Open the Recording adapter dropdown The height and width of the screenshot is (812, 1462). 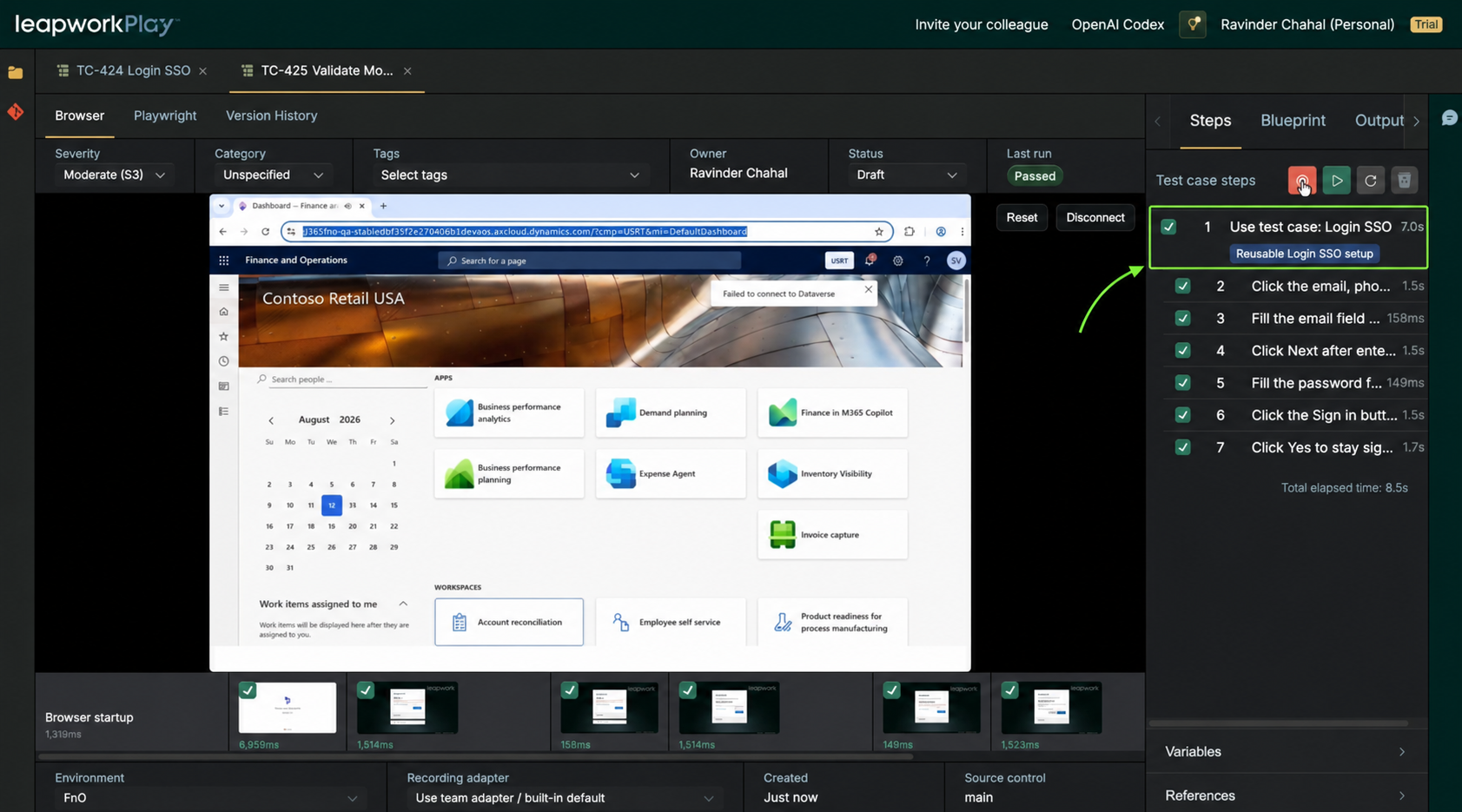(564, 798)
